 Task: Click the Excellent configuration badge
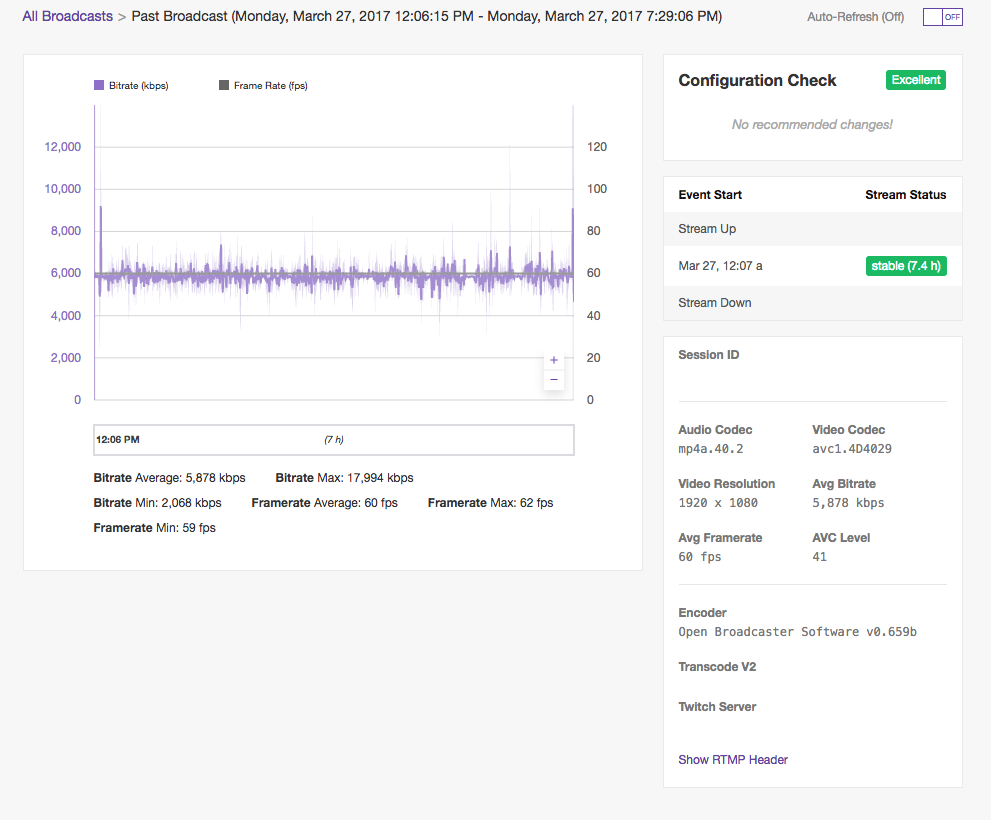(x=915, y=80)
